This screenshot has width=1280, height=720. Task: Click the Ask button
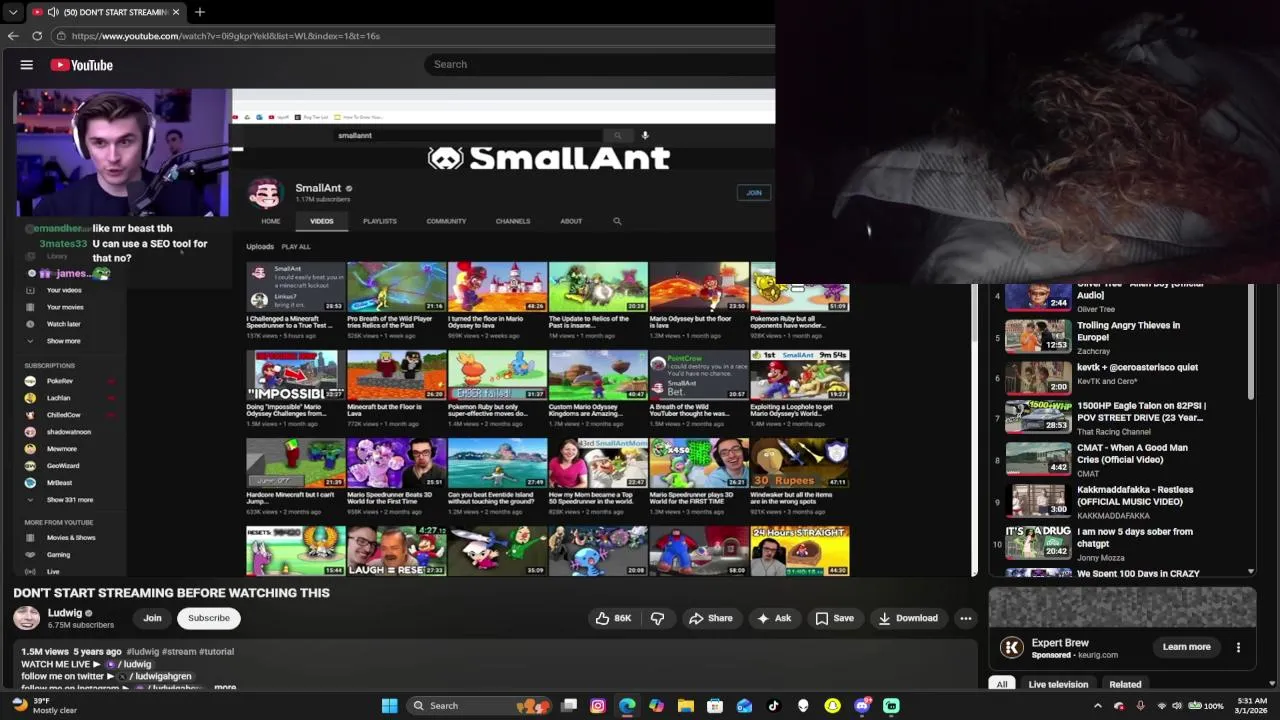774,618
